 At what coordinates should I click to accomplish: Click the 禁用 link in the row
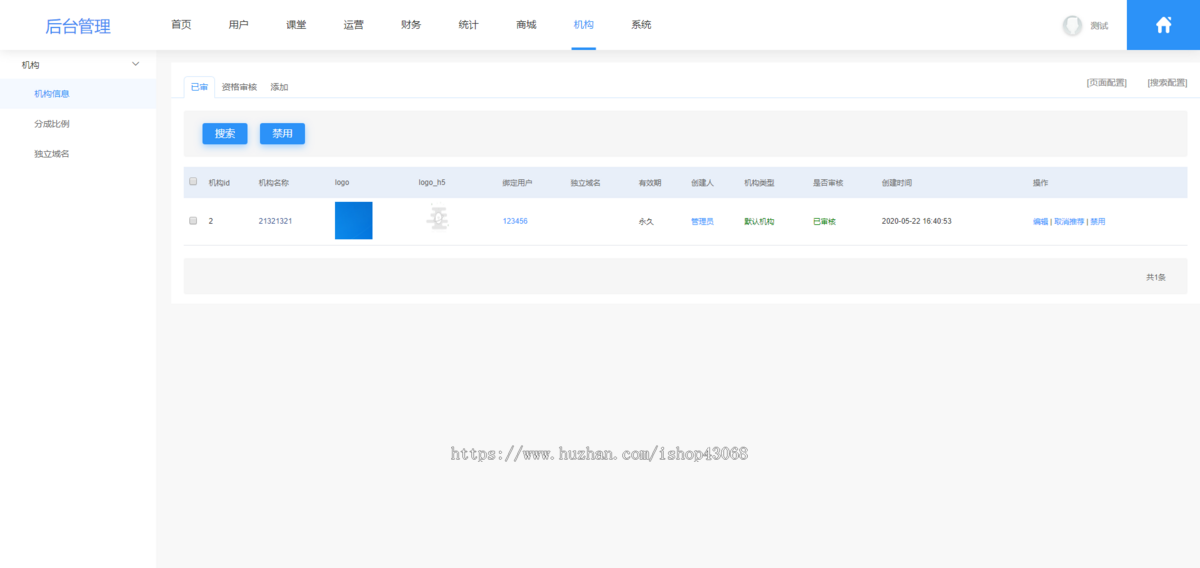(x=1098, y=222)
